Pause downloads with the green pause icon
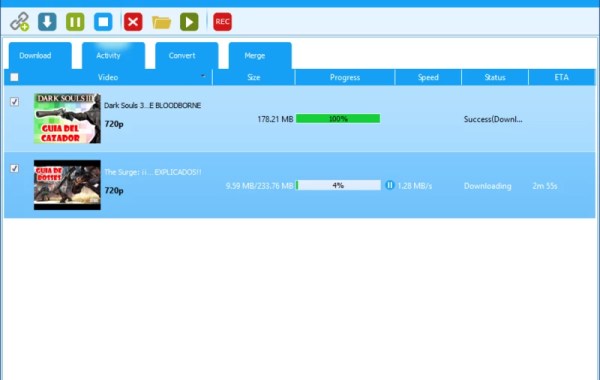This screenshot has width=600, height=380. click(75, 21)
